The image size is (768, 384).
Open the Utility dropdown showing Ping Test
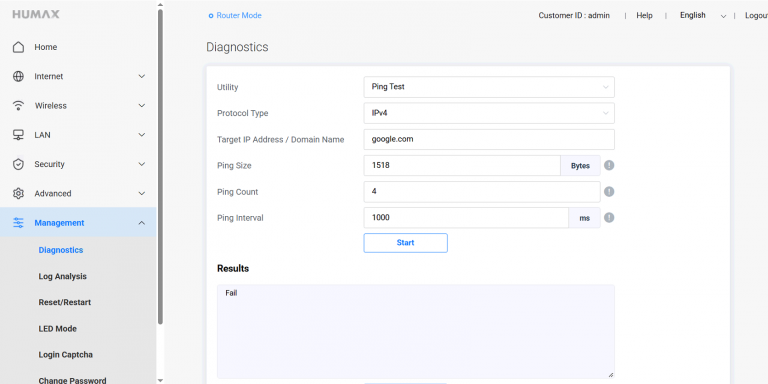489,87
